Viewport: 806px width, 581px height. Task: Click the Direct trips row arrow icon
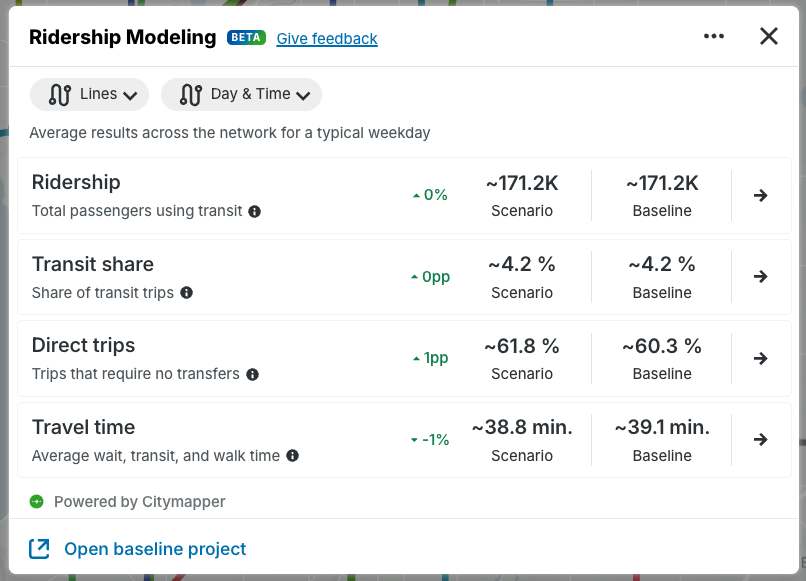pos(760,358)
